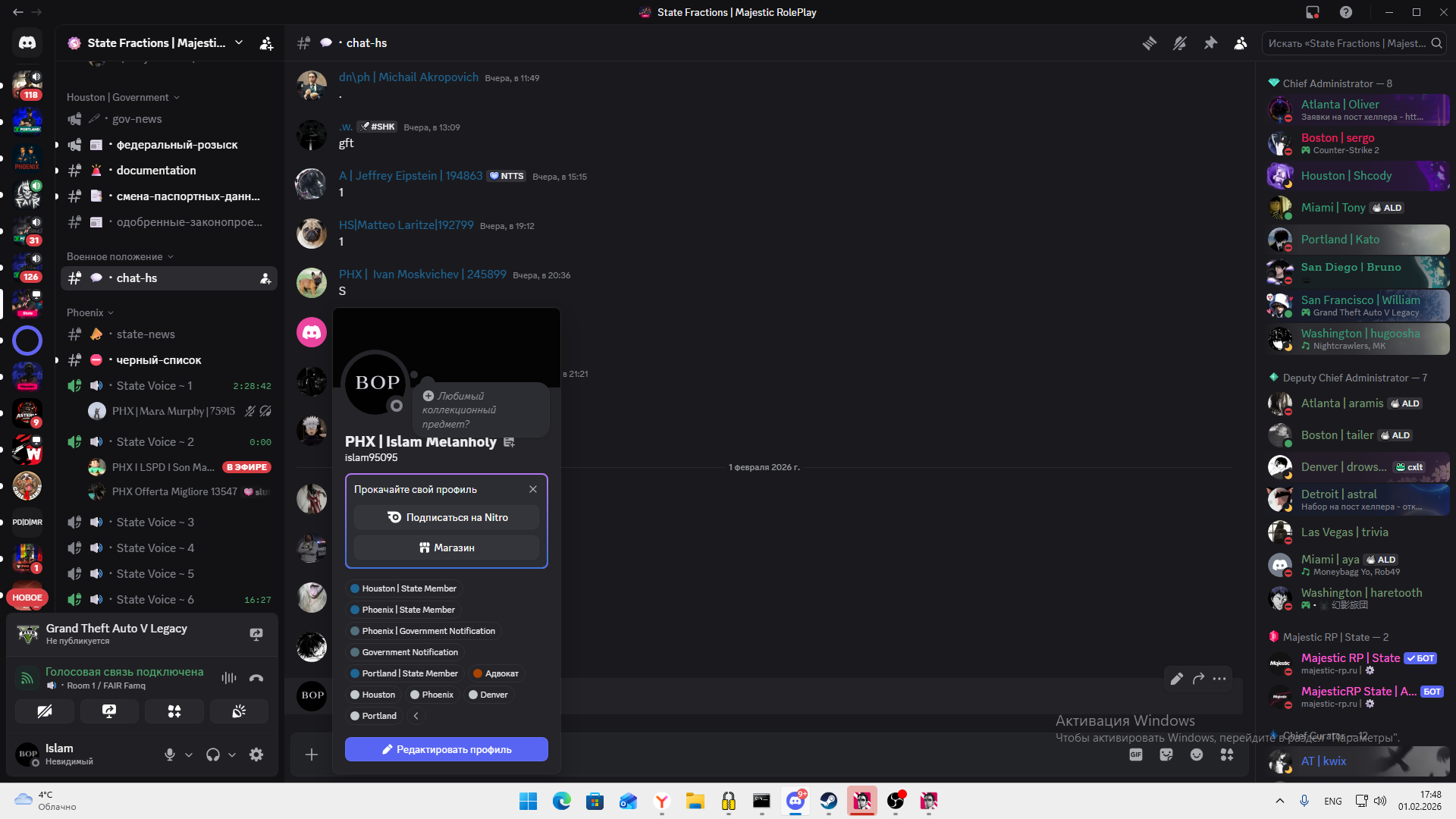1456x819 pixels.
Task: Toggle microphone mute in the user panel
Action: pyautogui.click(x=170, y=755)
